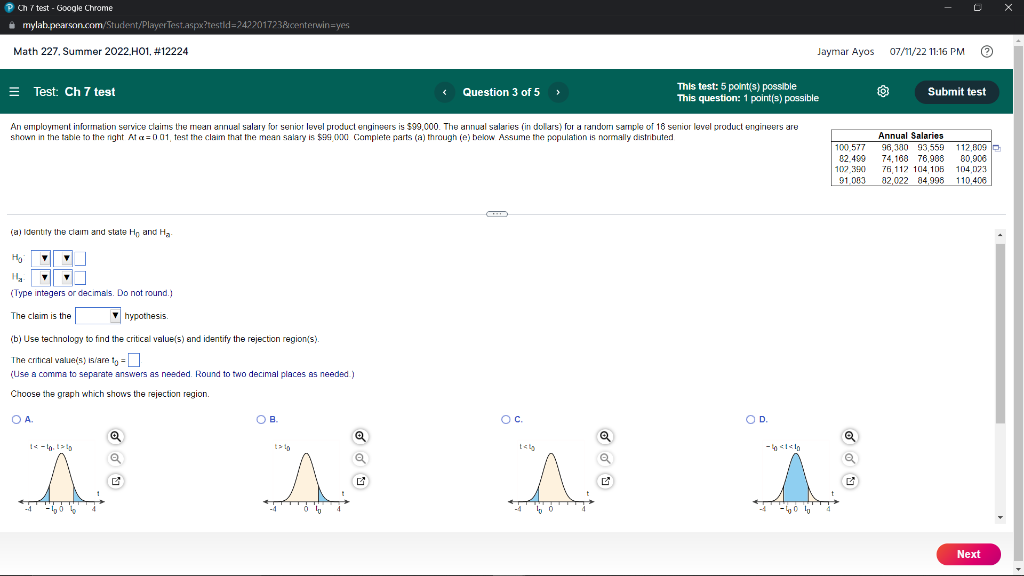Open graph D in a new window
The width and height of the screenshot is (1024, 576).
pos(850,481)
